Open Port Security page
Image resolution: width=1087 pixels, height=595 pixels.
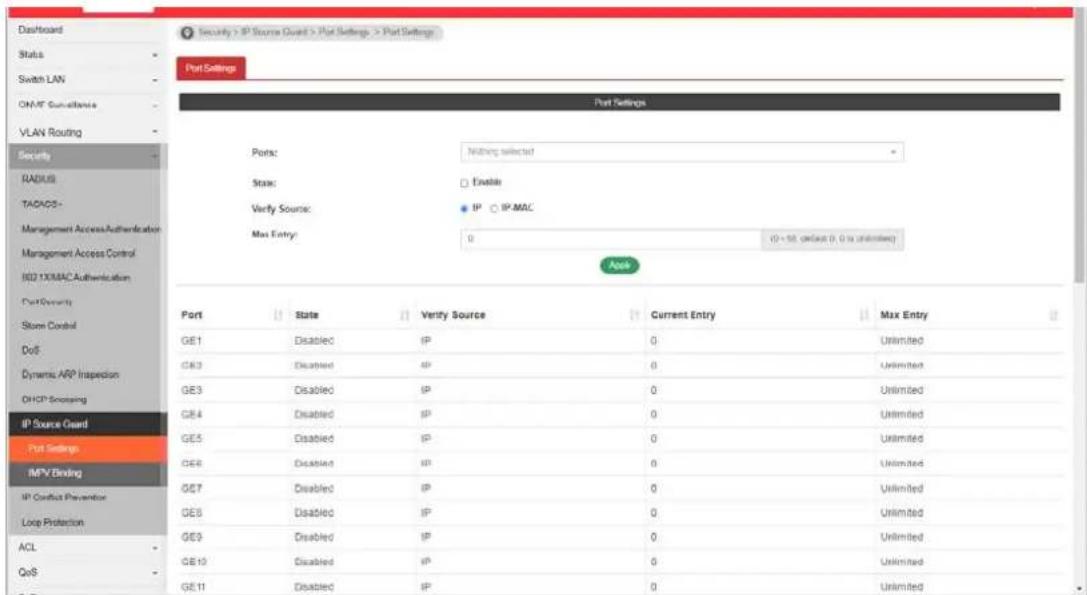(47, 302)
